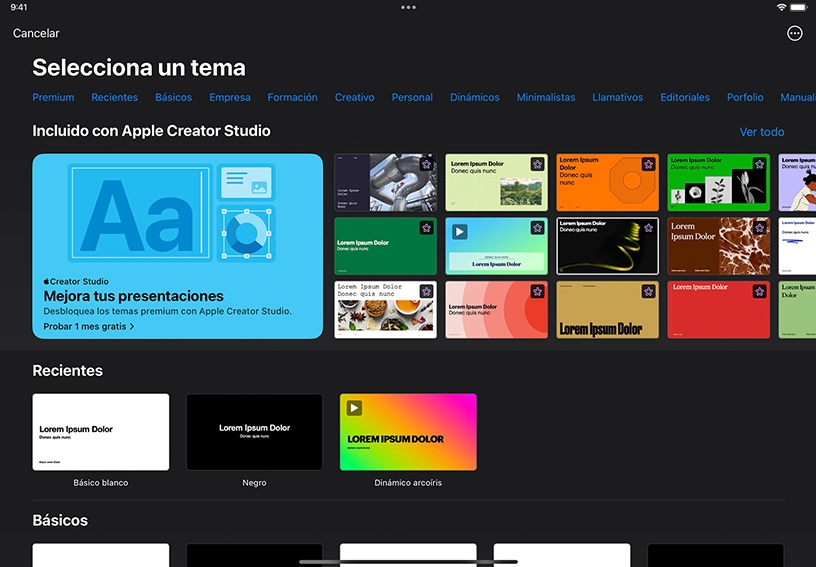This screenshot has width=816, height=567.
Task: Choose the Negro recent theme
Action: pos(254,432)
